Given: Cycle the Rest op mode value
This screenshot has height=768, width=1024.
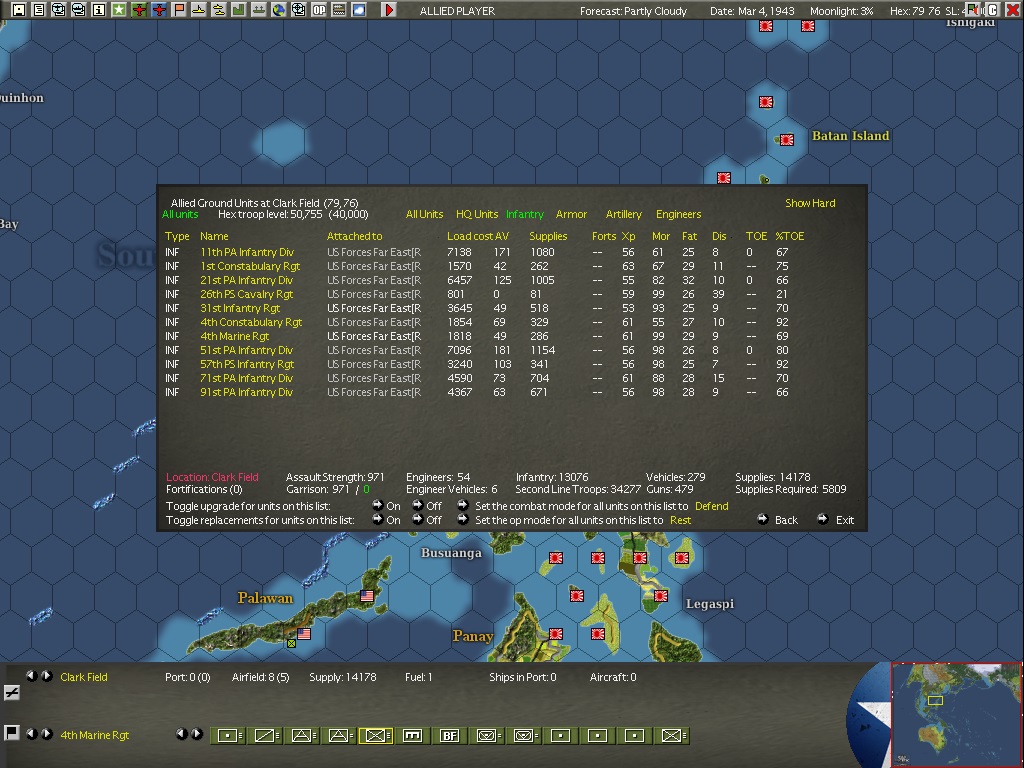Looking at the screenshot, I should click(x=680, y=520).
